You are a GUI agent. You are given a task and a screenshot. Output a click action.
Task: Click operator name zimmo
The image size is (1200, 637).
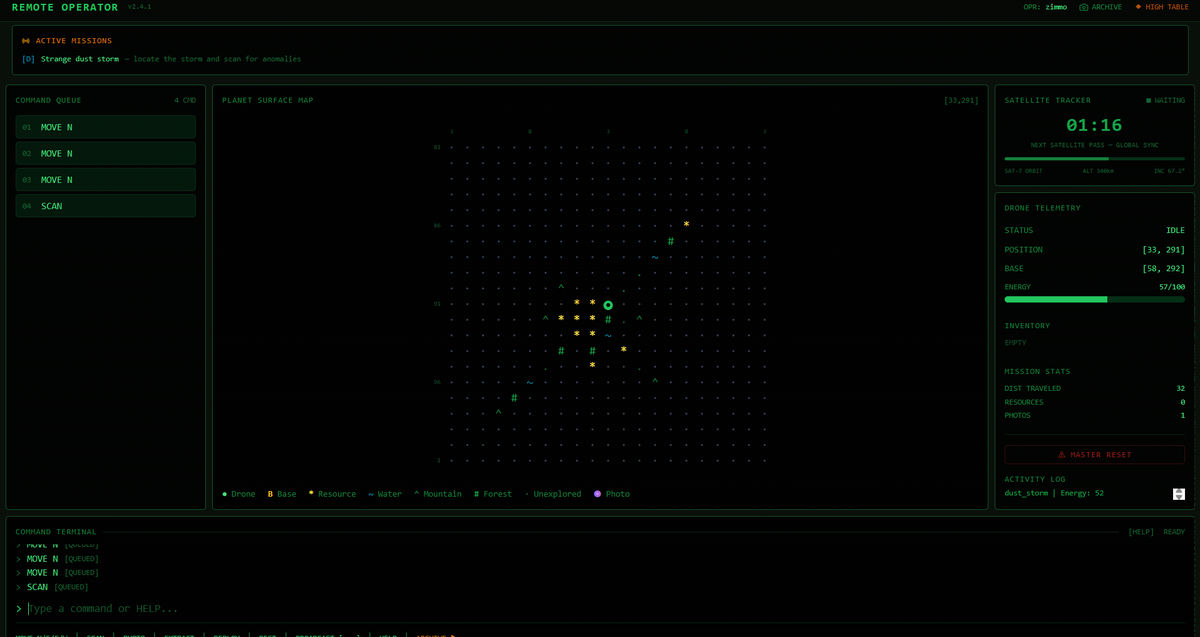1056,7
